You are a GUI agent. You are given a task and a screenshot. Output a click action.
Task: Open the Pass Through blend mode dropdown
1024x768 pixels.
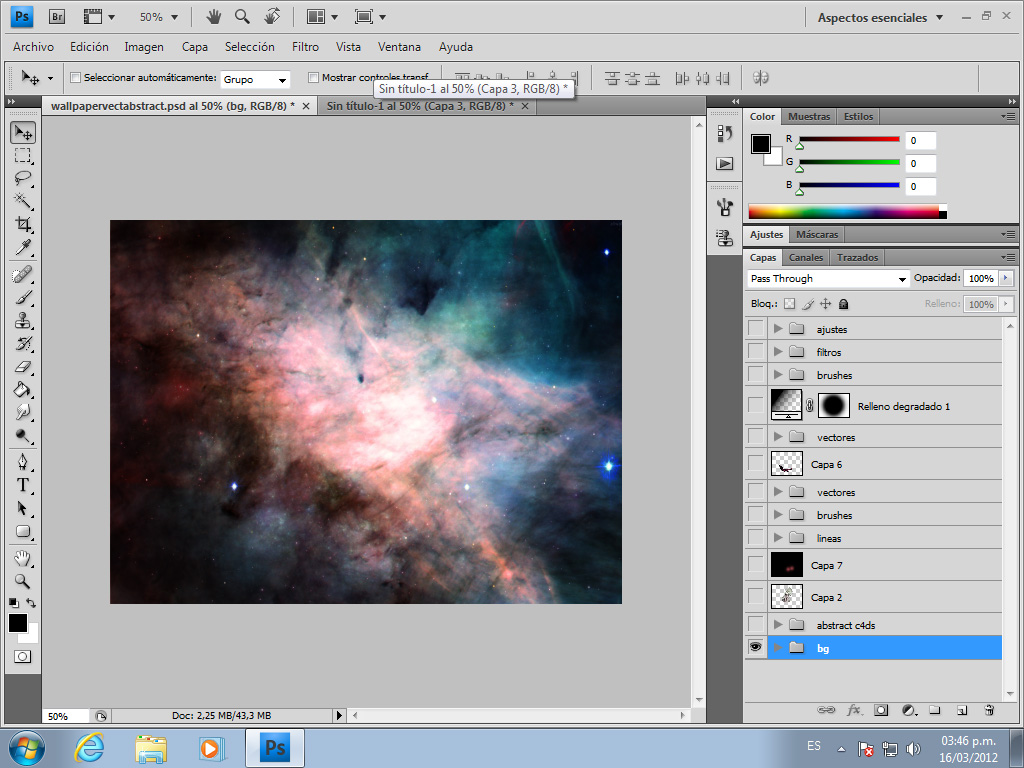pos(828,279)
